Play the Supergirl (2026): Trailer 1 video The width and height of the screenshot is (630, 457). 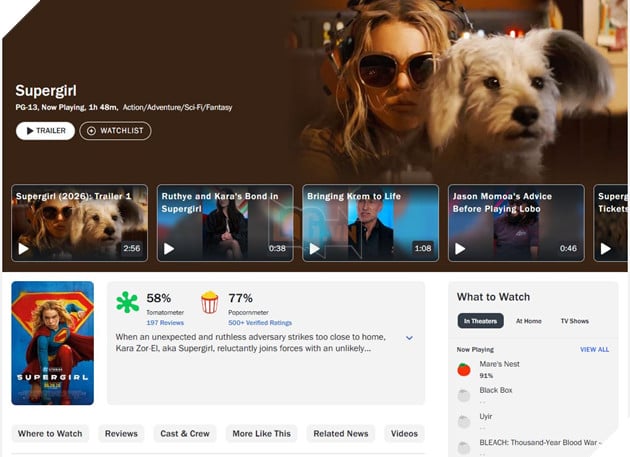click(24, 249)
